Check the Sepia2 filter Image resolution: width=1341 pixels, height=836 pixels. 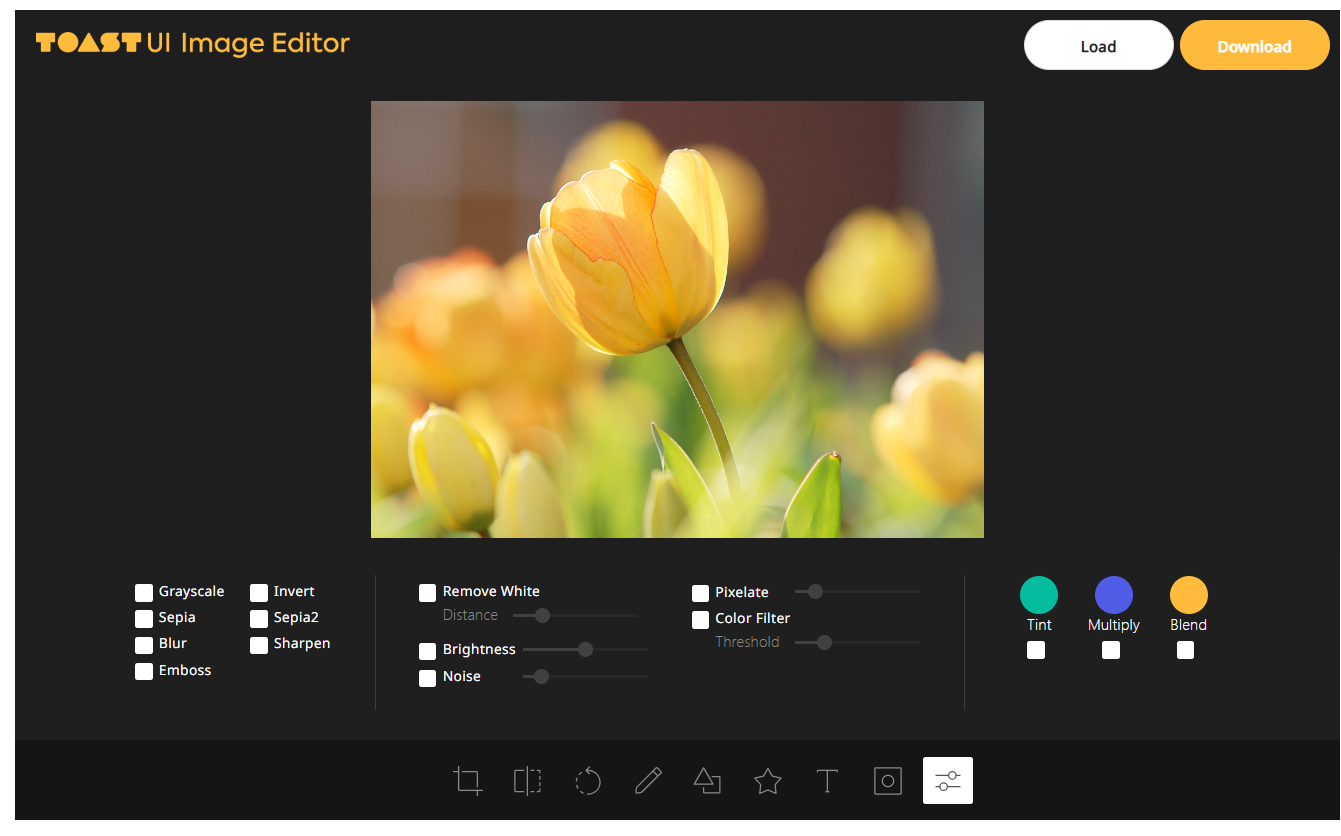tap(259, 618)
